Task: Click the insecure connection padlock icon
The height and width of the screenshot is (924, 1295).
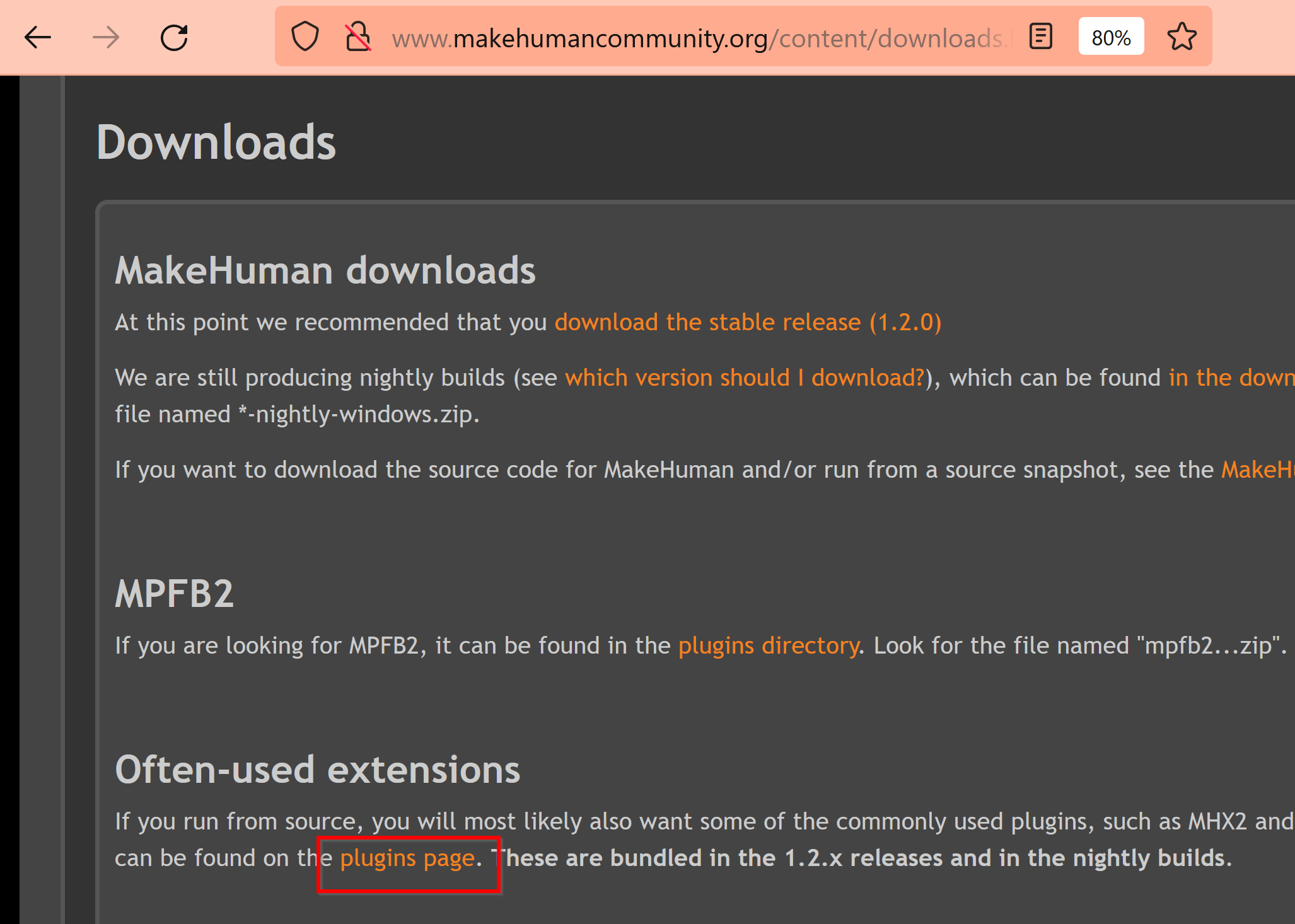Action: pyautogui.click(x=358, y=37)
